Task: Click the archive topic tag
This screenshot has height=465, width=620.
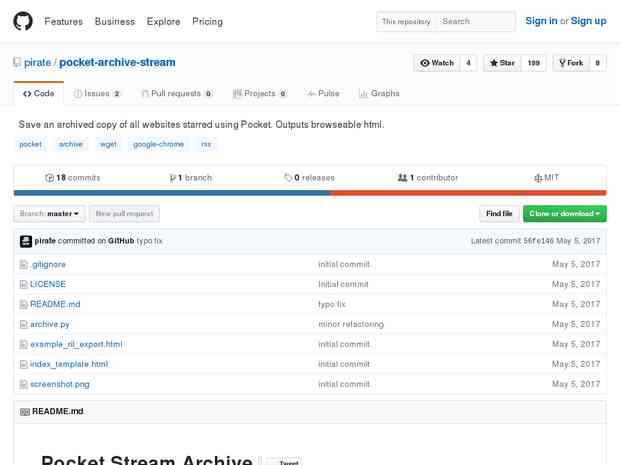Action: (x=71, y=144)
